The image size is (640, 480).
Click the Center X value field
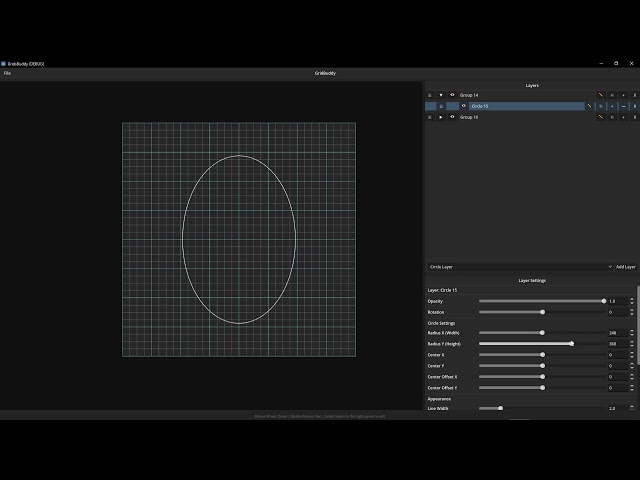(x=618, y=355)
